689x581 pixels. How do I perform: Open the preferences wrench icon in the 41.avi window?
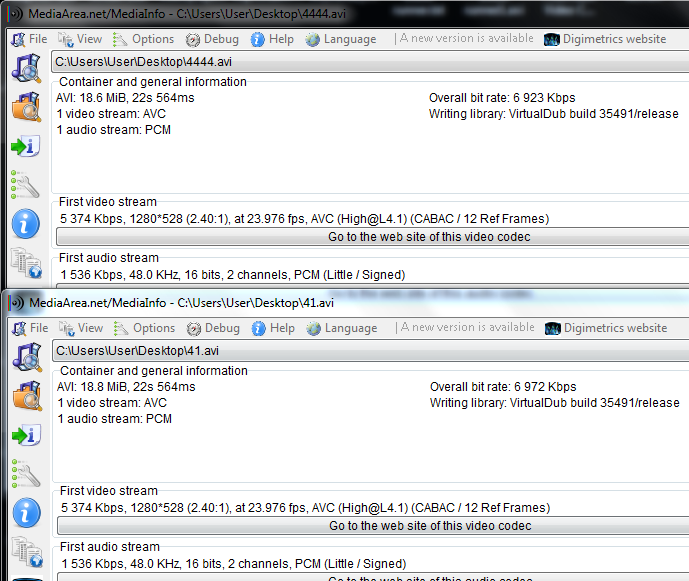[x=26, y=473]
